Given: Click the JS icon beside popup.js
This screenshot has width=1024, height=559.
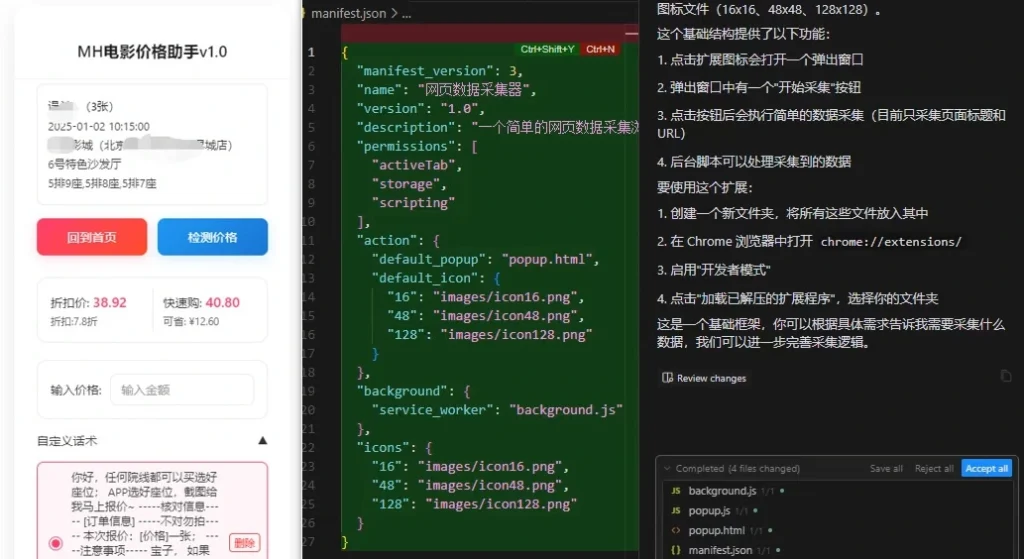Looking at the screenshot, I should tap(676, 511).
